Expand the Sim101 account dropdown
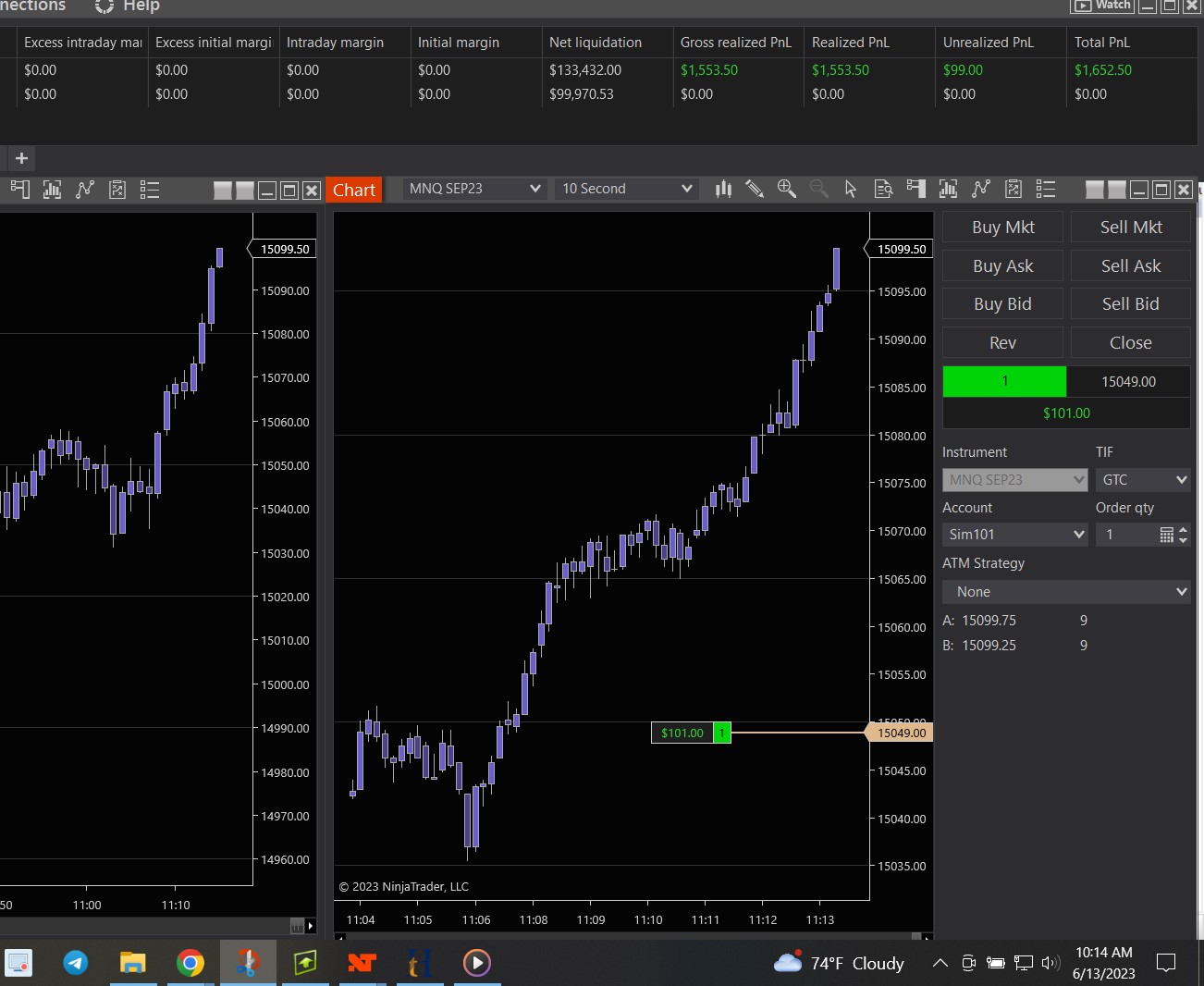This screenshot has height=986, width=1204. [x=1078, y=535]
